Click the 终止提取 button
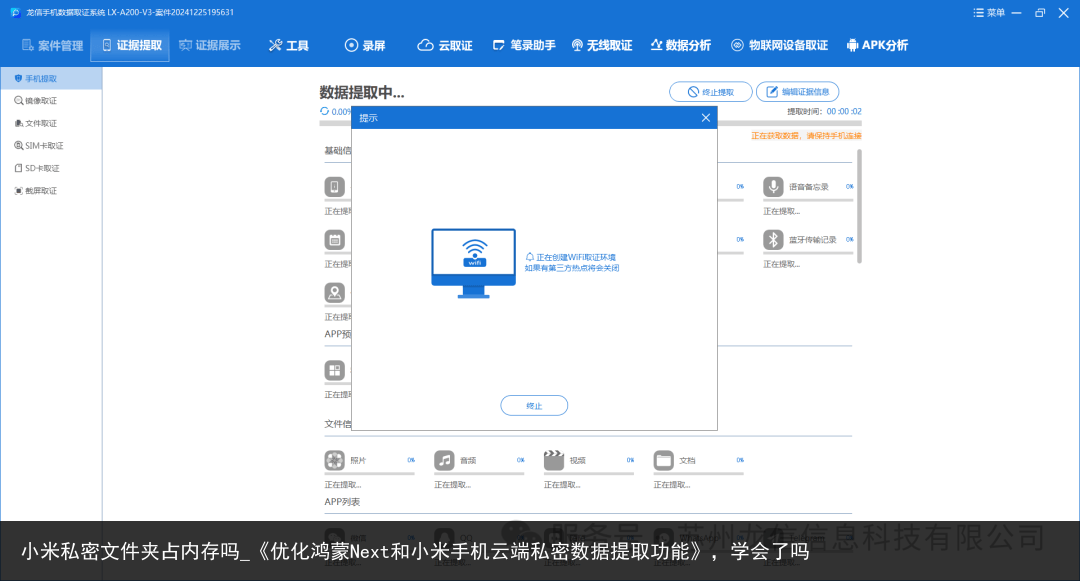This screenshot has width=1080, height=581. (710, 92)
